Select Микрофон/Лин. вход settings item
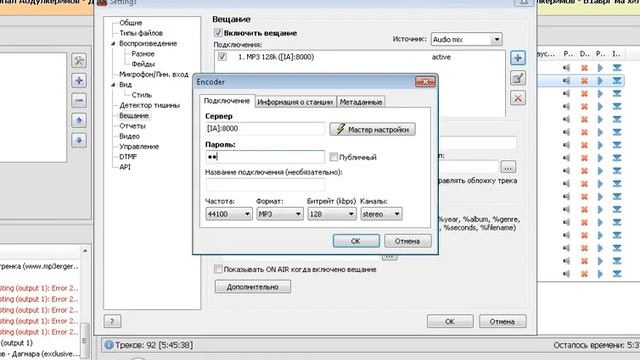This screenshot has height=360, width=640. pos(153,74)
